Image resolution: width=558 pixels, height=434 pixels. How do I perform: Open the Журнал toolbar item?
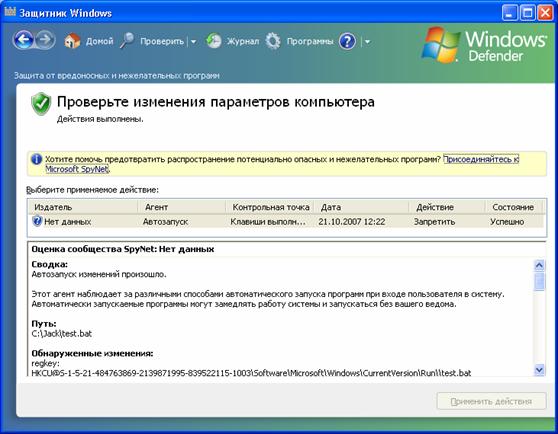(243, 41)
